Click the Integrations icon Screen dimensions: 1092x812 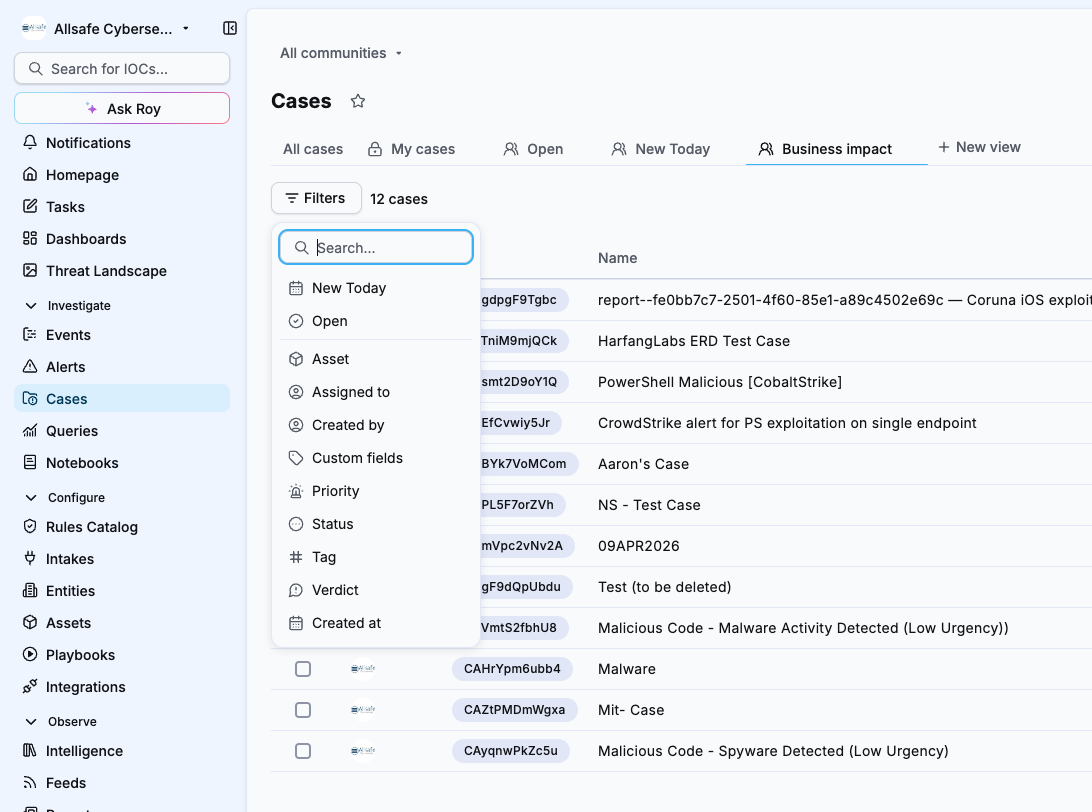coord(30,687)
